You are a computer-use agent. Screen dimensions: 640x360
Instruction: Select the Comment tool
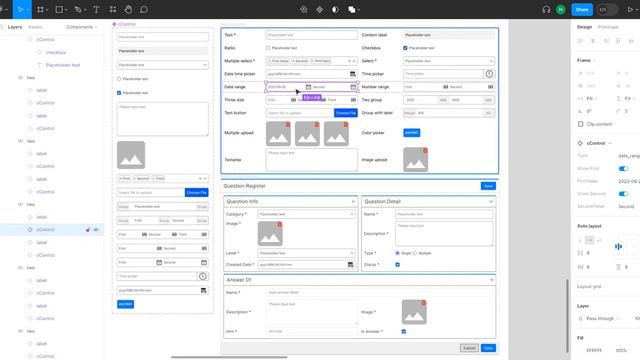click(144, 9)
